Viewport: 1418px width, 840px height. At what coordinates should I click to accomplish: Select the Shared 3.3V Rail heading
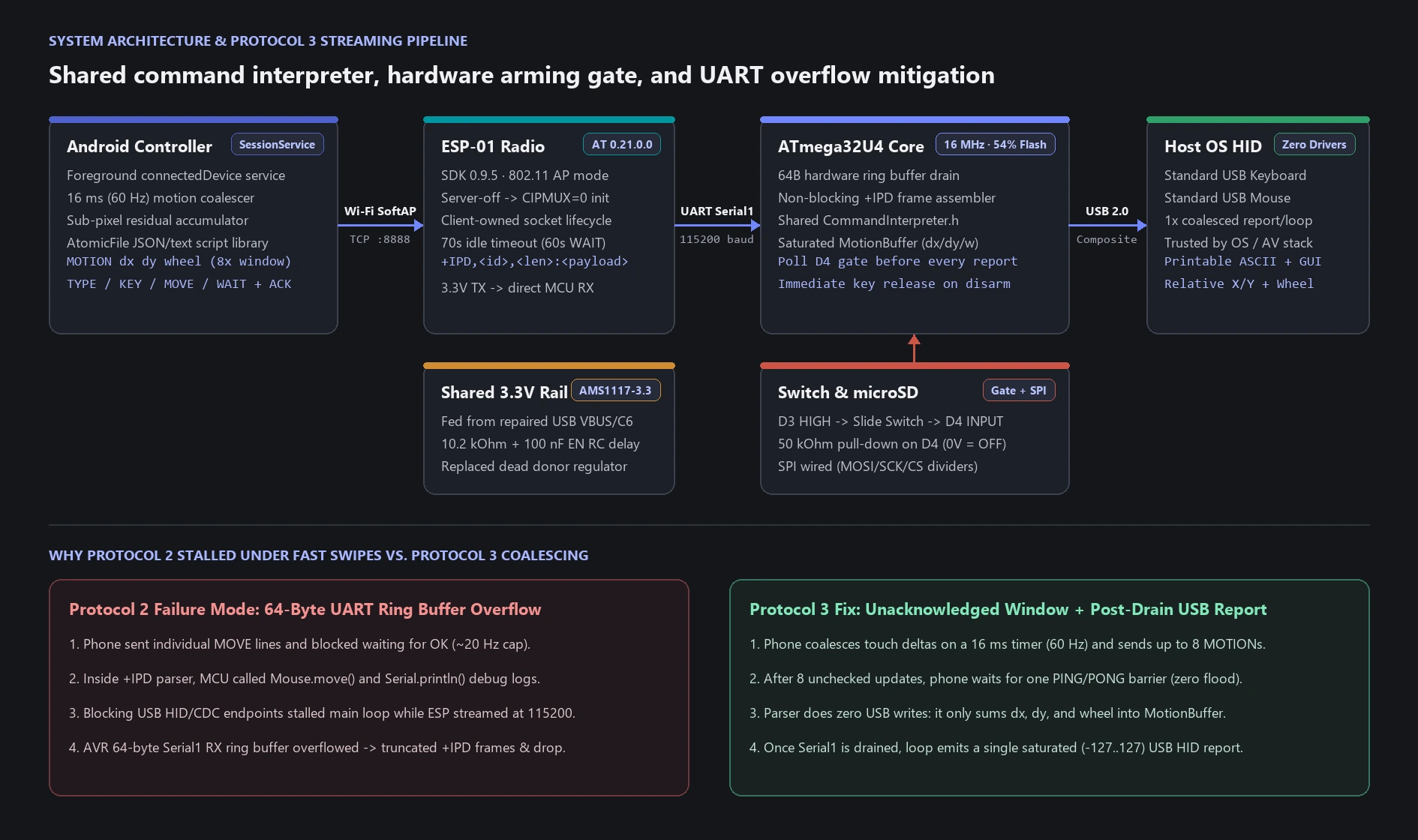[504, 392]
